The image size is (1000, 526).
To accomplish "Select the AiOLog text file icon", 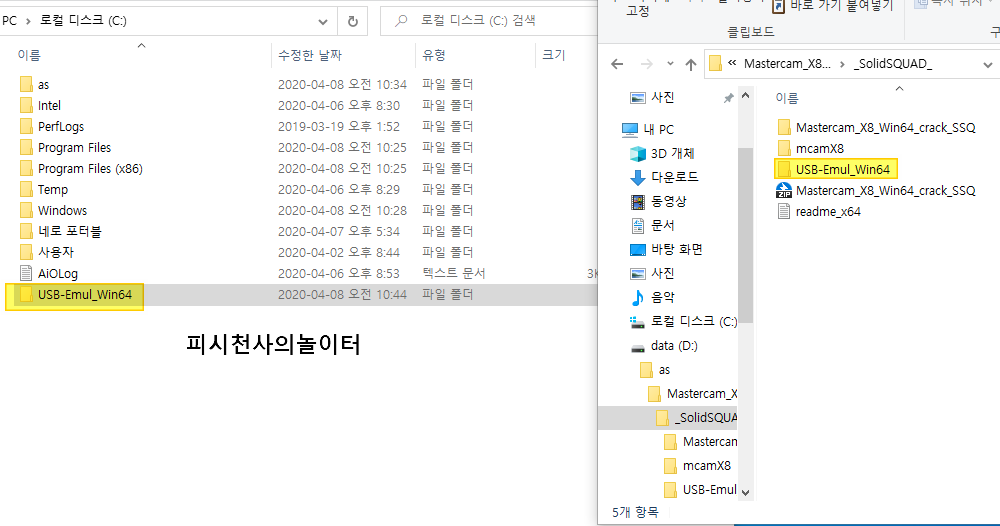I will pos(26,274).
